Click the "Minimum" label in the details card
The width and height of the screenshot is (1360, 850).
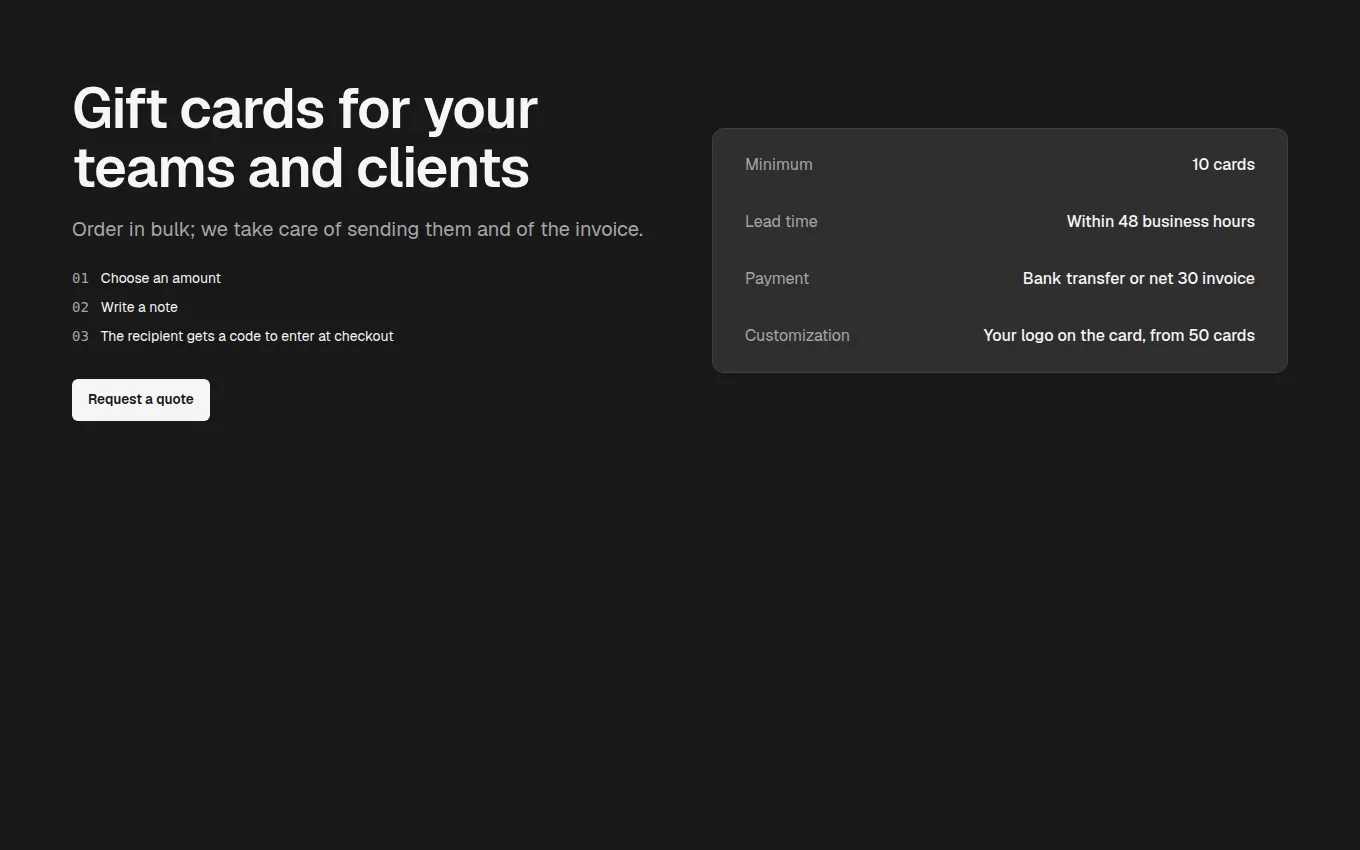pyautogui.click(x=779, y=165)
